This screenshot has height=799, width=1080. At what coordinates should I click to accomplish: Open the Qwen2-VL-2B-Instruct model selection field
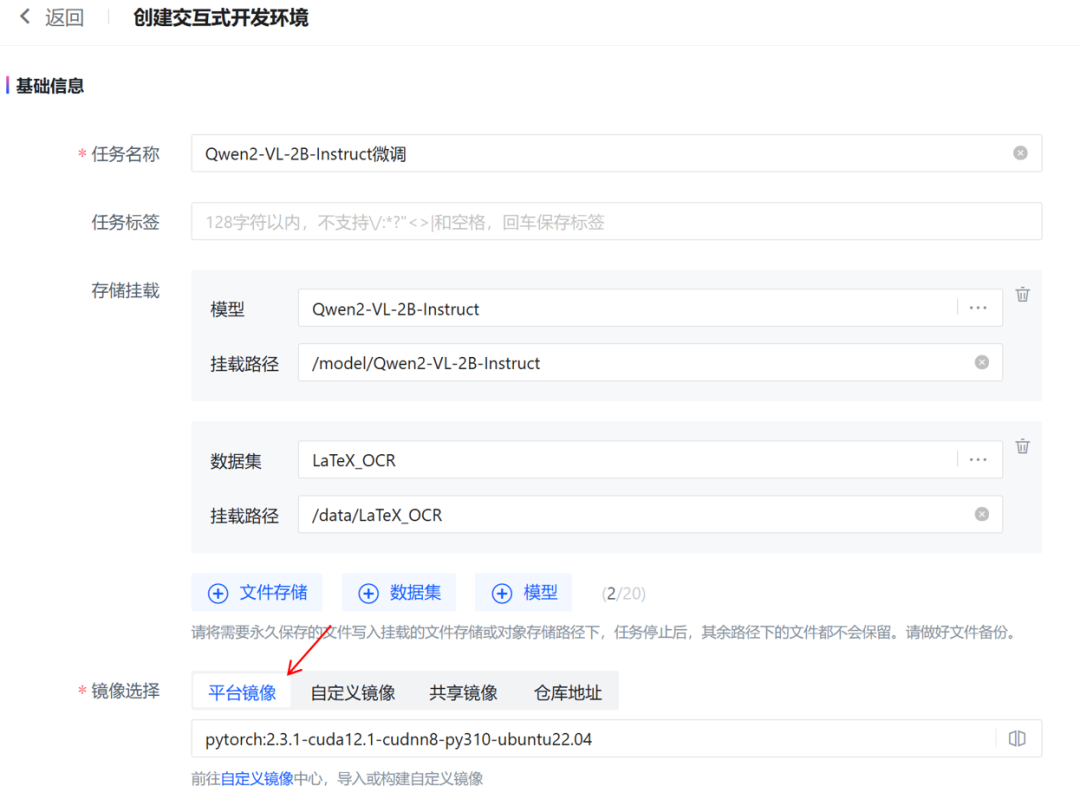pyautogui.click(x=600, y=307)
